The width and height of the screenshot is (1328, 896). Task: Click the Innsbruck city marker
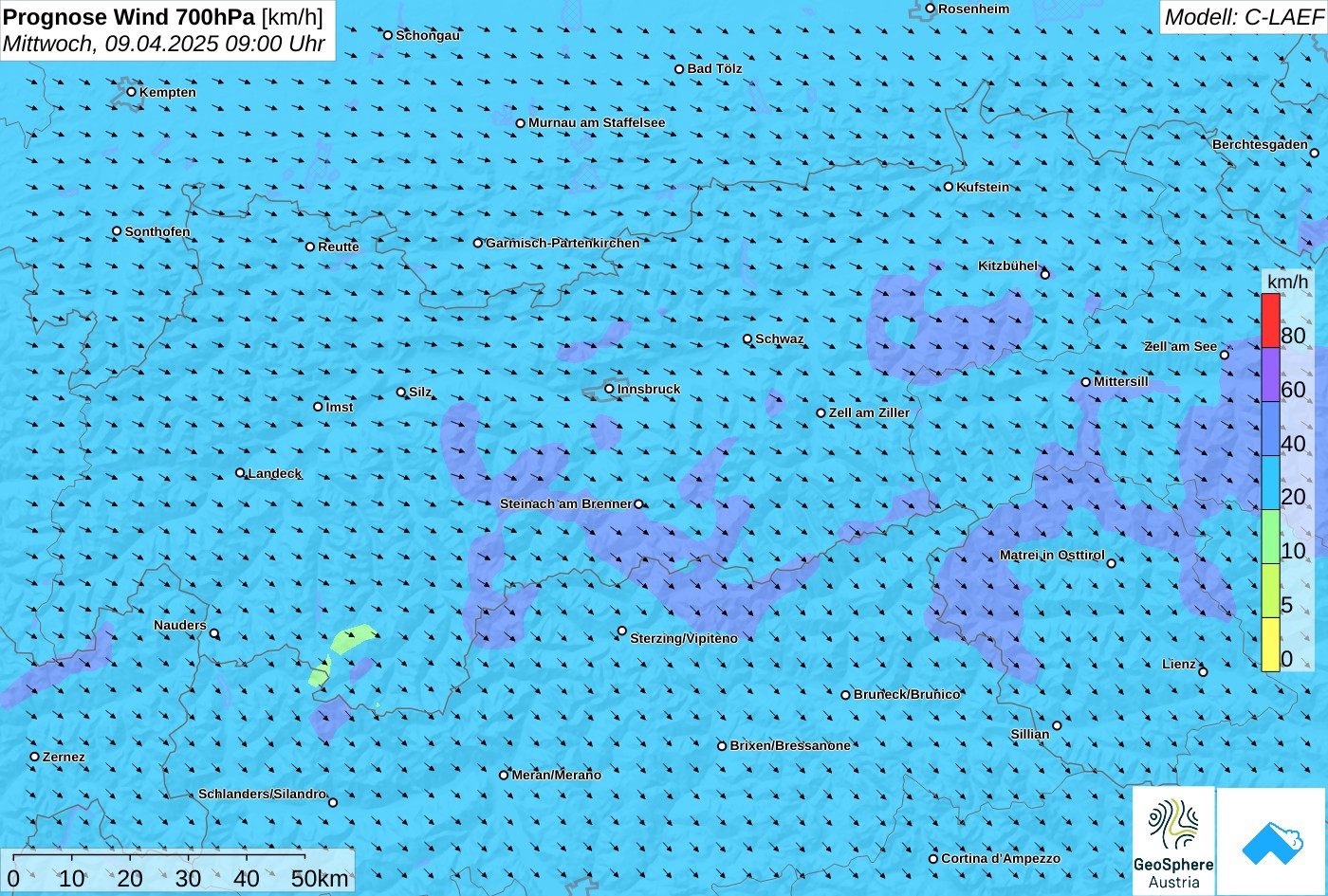(610, 389)
